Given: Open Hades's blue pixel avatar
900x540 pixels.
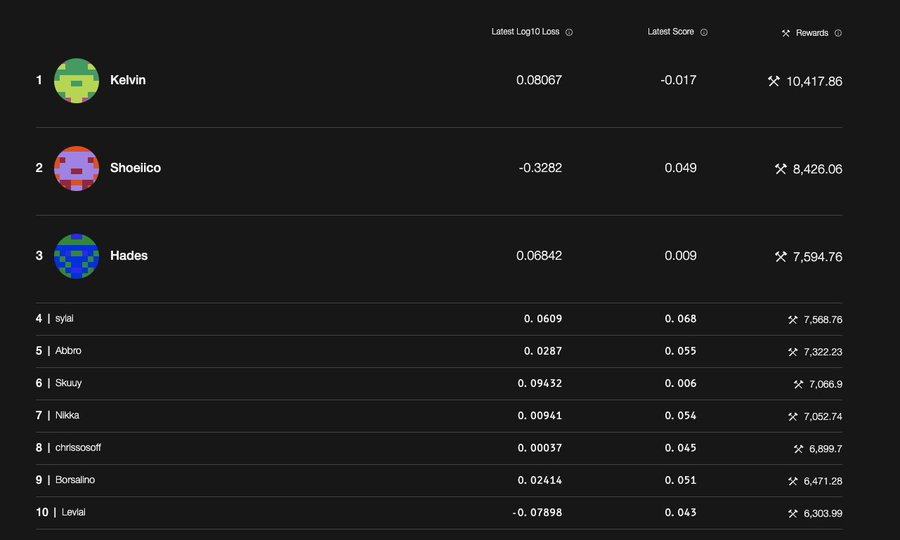Looking at the screenshot, I should click(76, 257).
